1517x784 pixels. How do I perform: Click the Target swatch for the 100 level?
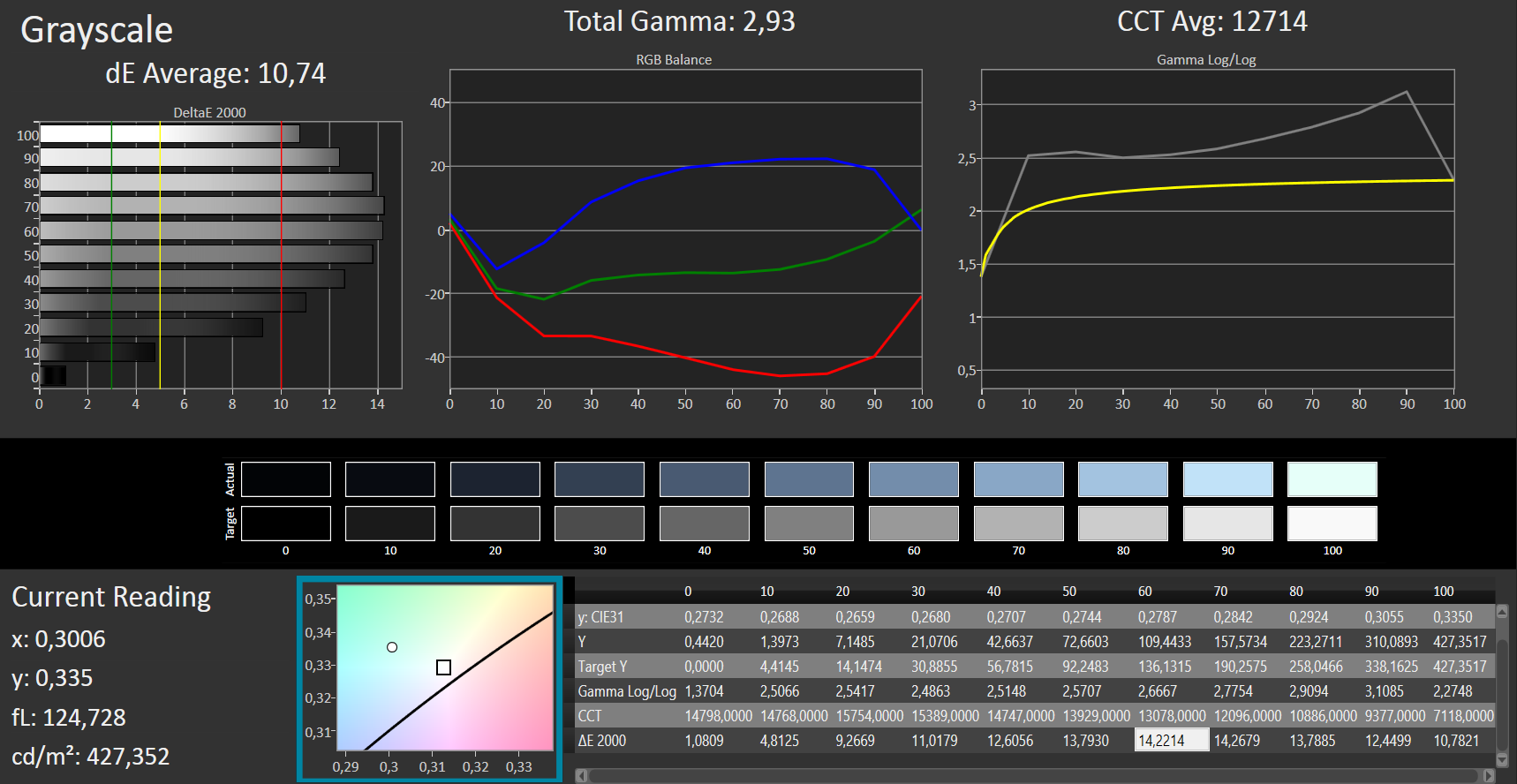[1332, 524]
